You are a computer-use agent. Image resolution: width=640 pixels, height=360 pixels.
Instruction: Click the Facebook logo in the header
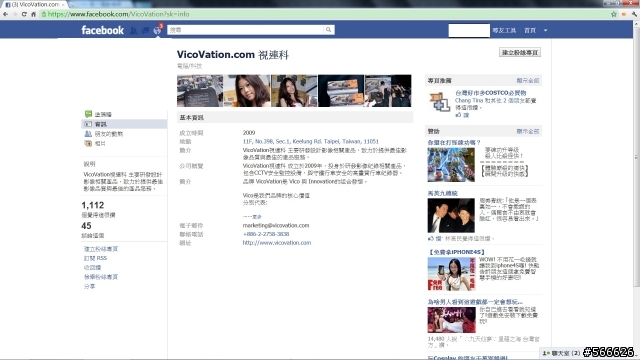click(x=102, y=30)
